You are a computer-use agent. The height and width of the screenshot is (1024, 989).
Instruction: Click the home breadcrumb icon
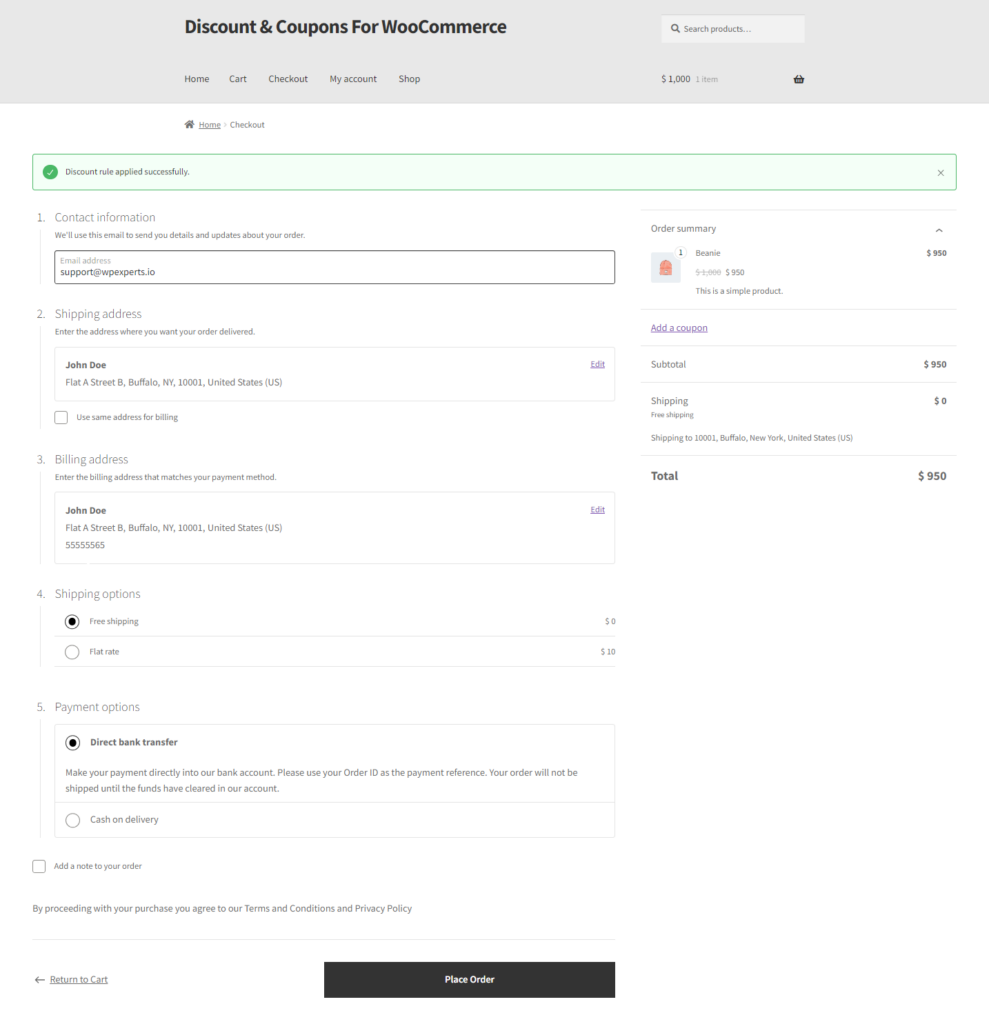click(x=189, y=124)
